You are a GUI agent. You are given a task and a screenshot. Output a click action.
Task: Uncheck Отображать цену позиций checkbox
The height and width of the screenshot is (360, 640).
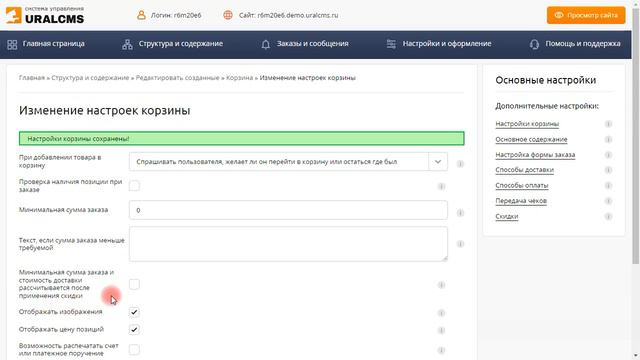[134, 329]
